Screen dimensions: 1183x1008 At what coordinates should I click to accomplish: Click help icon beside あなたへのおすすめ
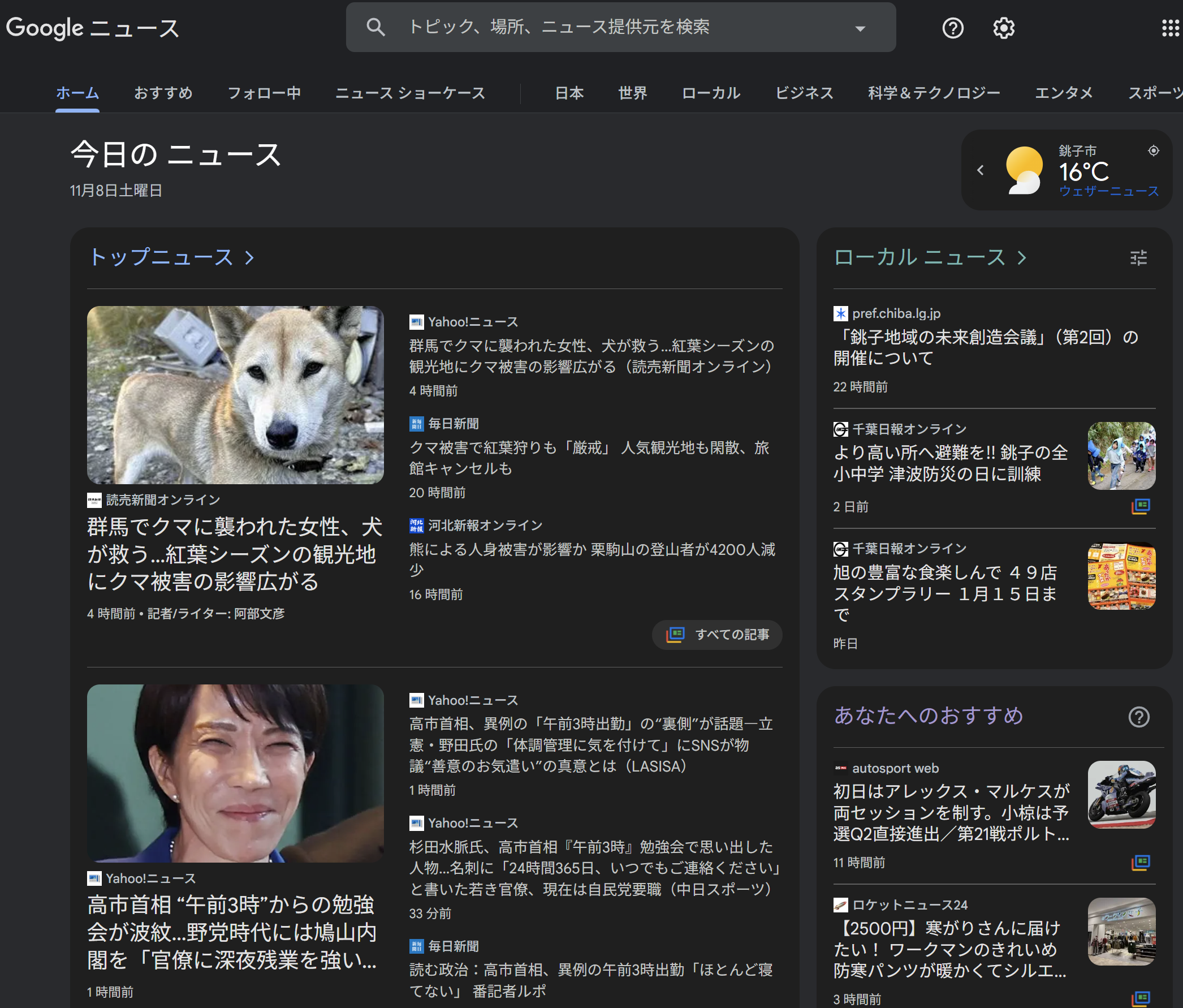[x=1138, y=717]
